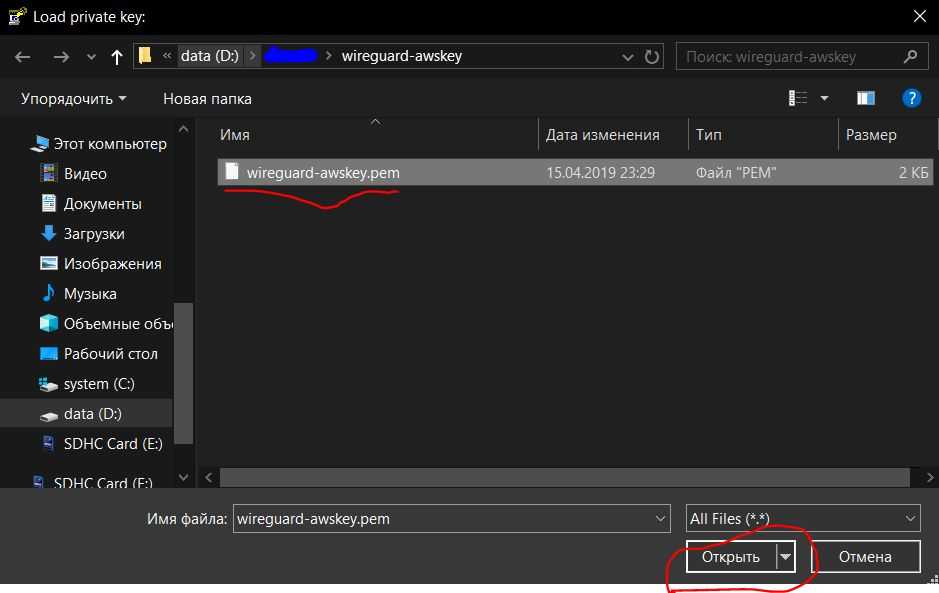Open system (C:) drive in sidebar

point(98,383)
